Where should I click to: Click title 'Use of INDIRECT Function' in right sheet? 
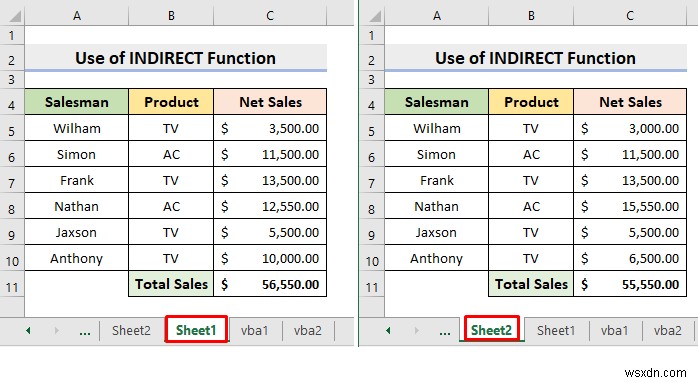click(536, 58)
